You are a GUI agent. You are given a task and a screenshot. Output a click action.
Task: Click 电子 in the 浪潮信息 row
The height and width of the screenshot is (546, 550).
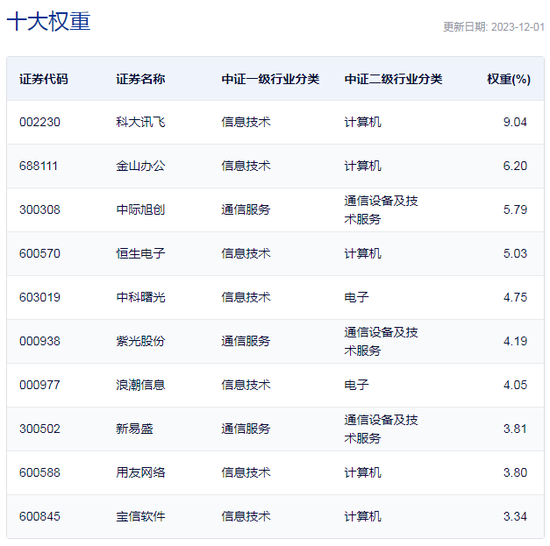(x=356, y=385)
